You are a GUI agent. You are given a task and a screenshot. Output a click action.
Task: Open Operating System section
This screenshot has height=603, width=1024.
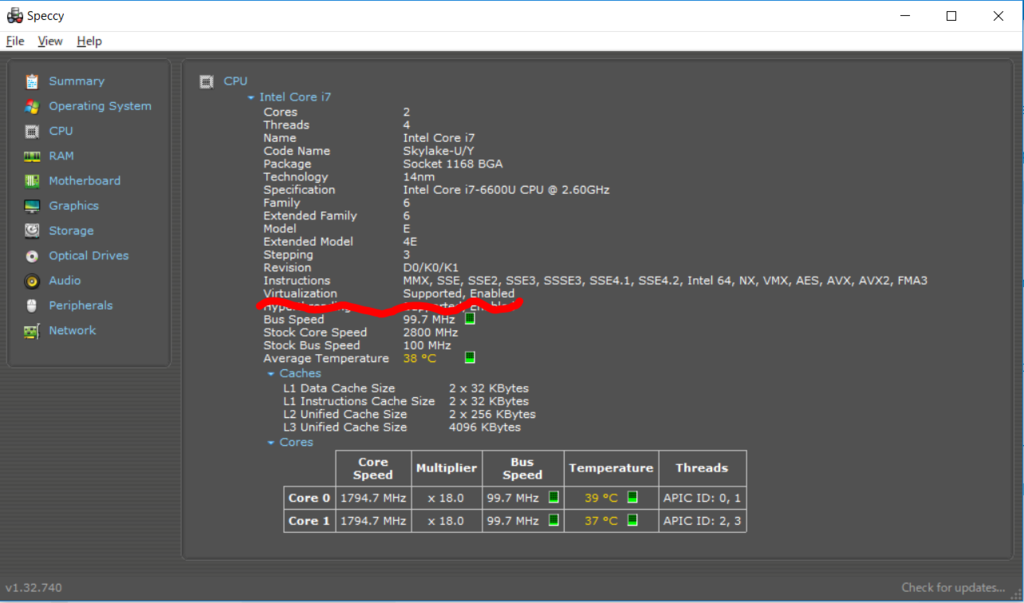[x=100, y=106]
